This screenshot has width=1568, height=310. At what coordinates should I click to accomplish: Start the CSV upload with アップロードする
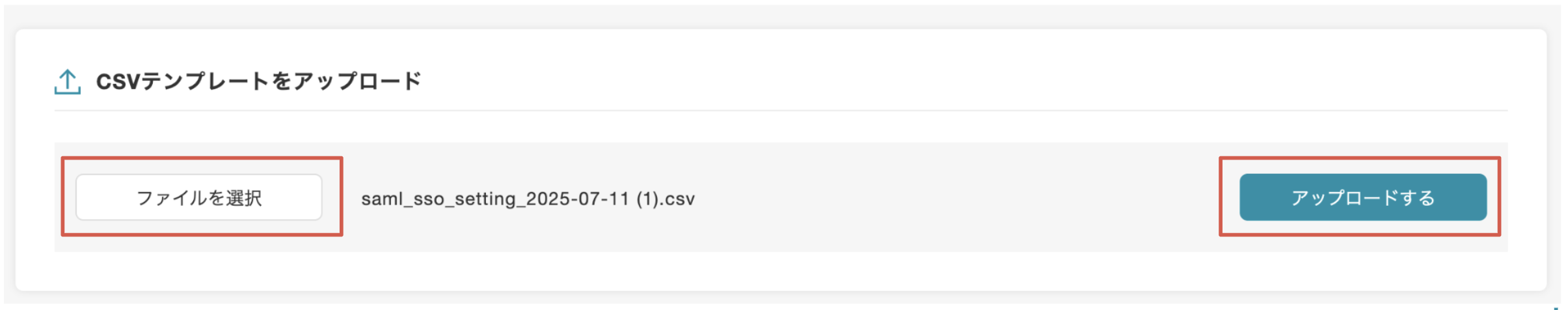(1362, 197)
